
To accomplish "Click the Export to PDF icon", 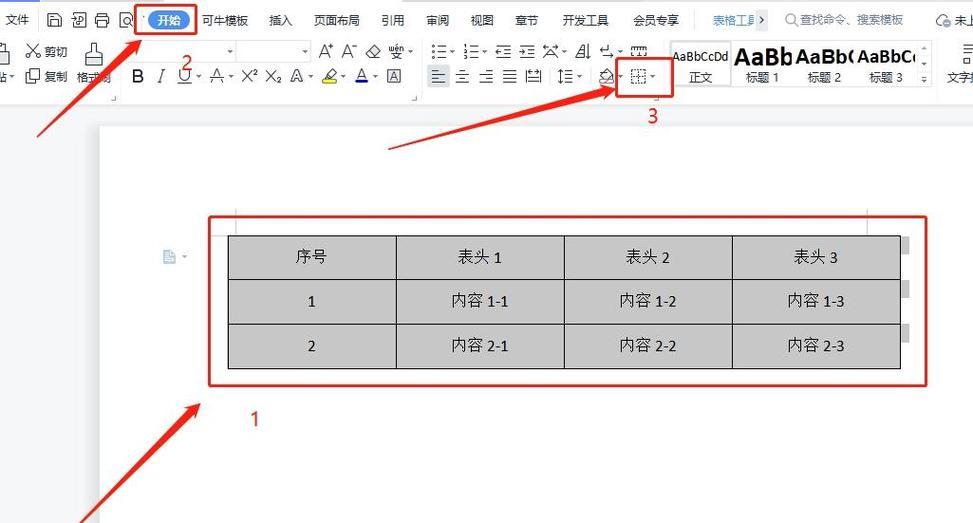I will tap(79, 20).
